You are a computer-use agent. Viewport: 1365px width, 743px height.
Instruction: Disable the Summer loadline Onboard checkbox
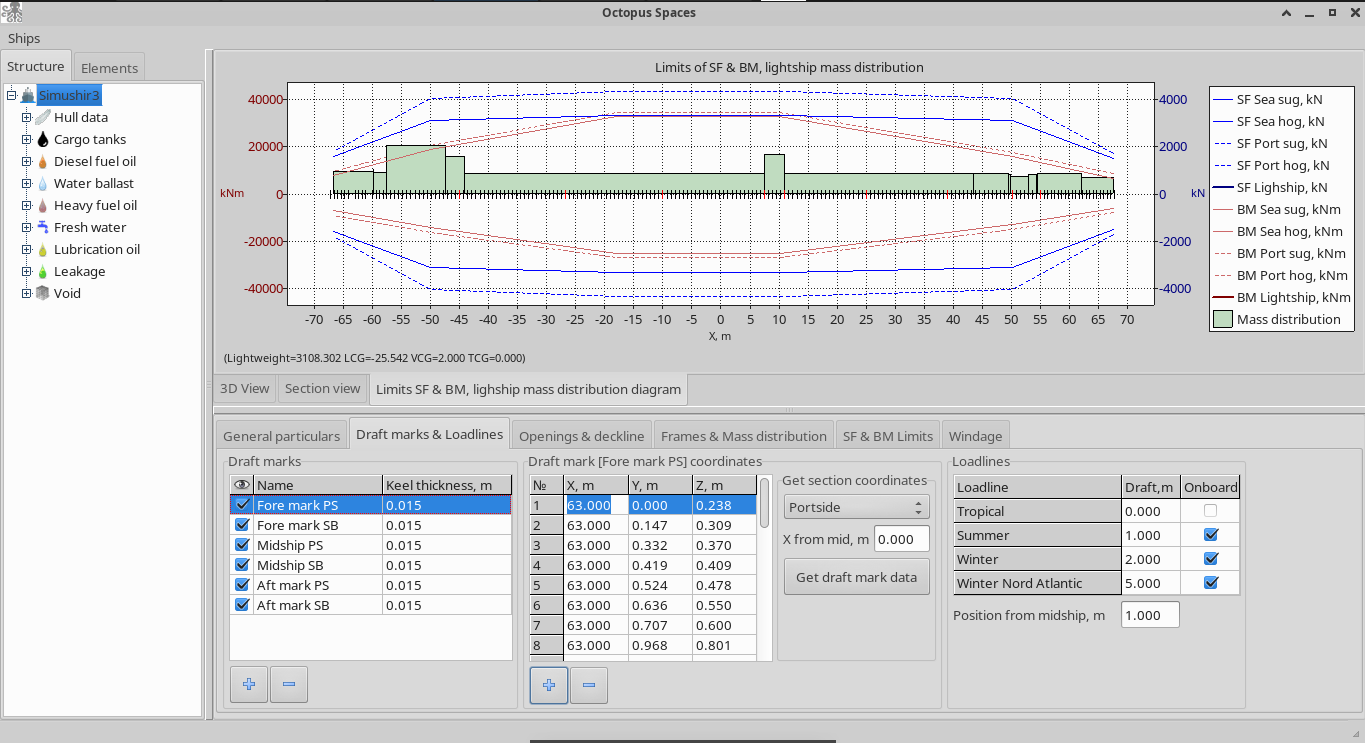pyautogui.click(x=1211, y=535)
